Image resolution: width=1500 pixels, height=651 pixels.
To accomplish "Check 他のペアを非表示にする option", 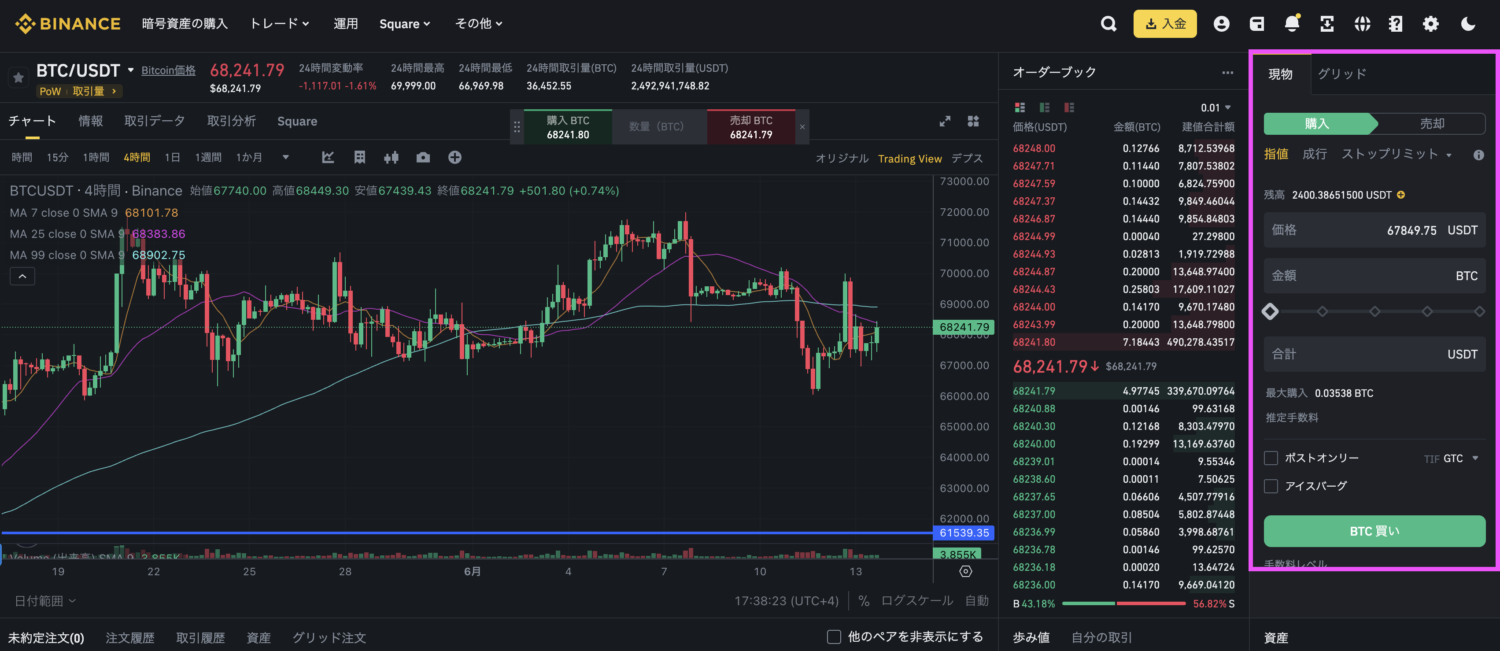I will 834,637.
